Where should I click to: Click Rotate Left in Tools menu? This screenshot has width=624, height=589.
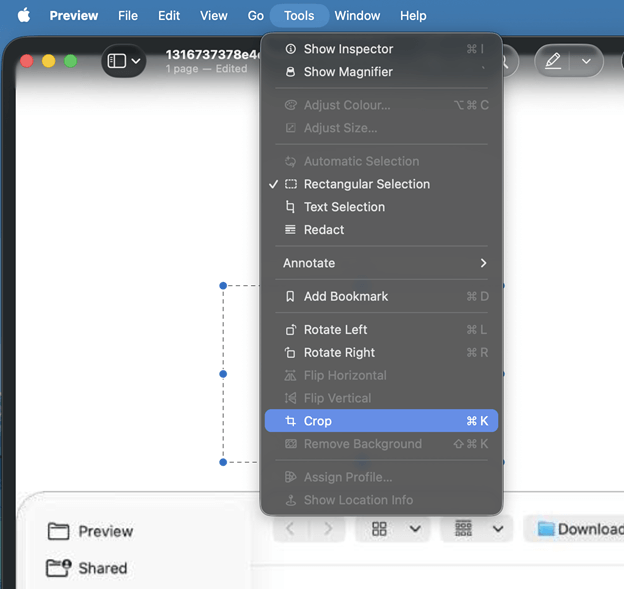335,330
